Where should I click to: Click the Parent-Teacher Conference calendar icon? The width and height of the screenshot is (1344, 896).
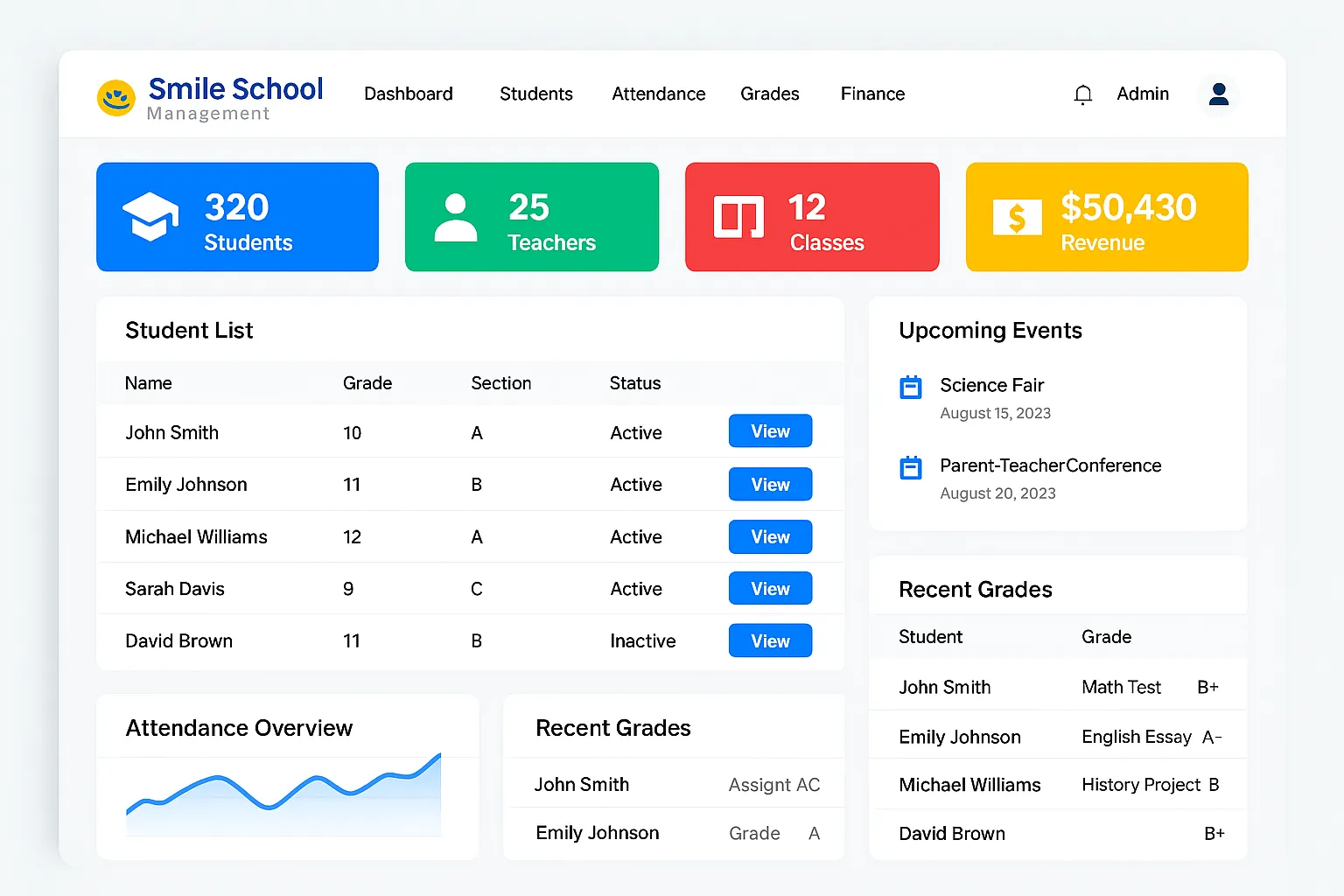click(911, 467)
